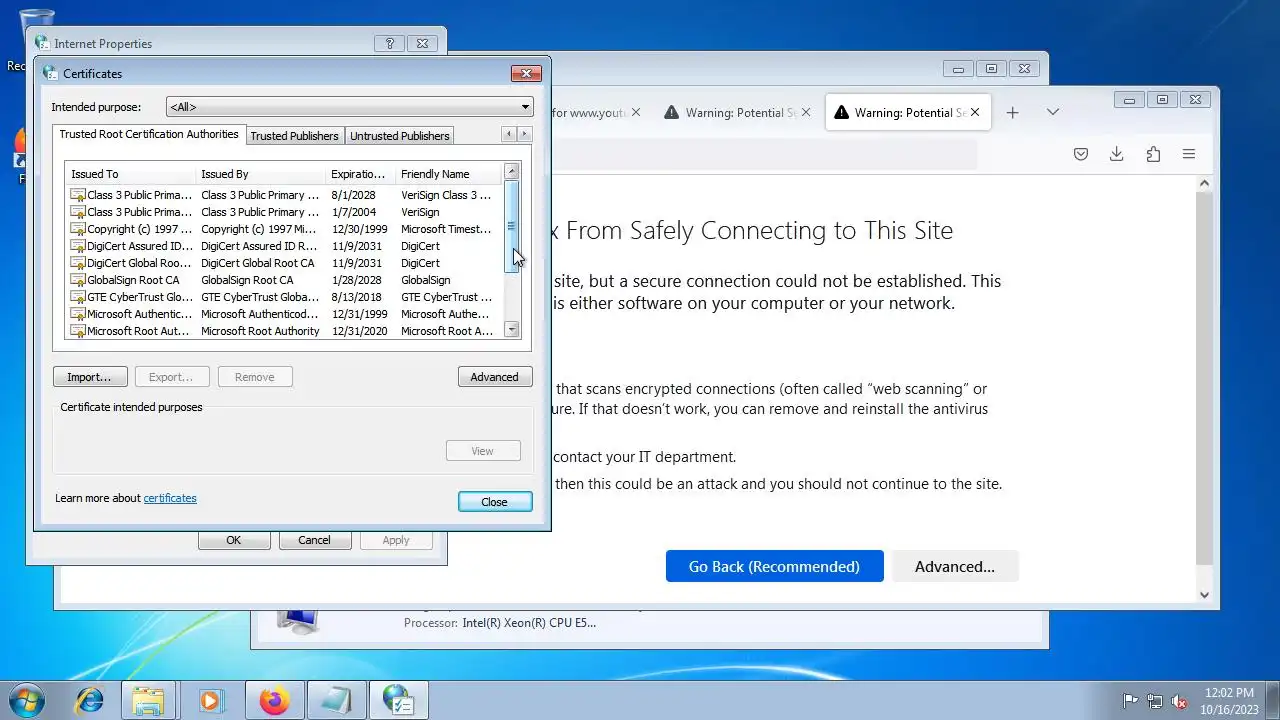Select certificate icon for GTE CyberTrust Global

77,297
